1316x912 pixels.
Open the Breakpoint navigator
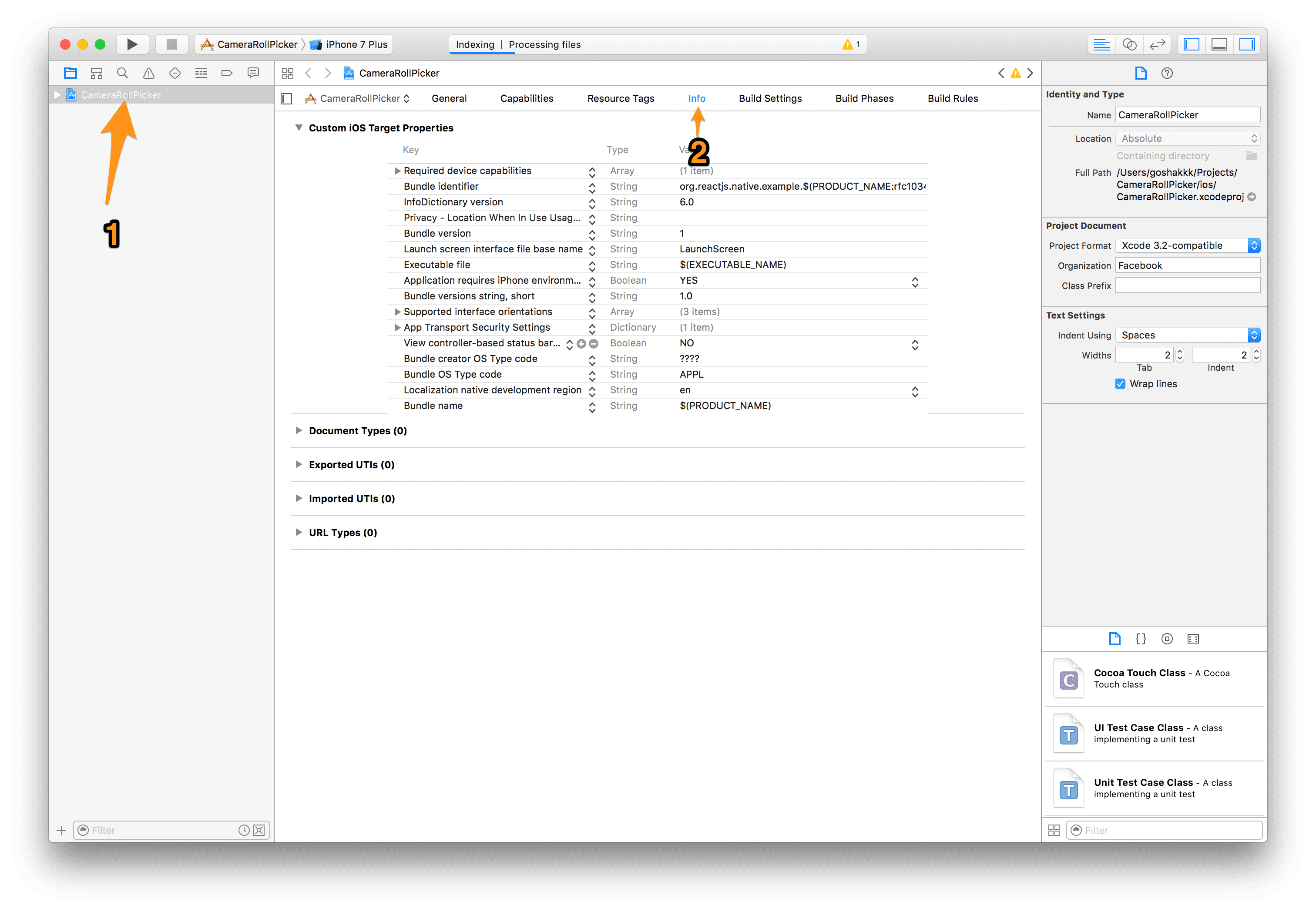coord(227,73)
